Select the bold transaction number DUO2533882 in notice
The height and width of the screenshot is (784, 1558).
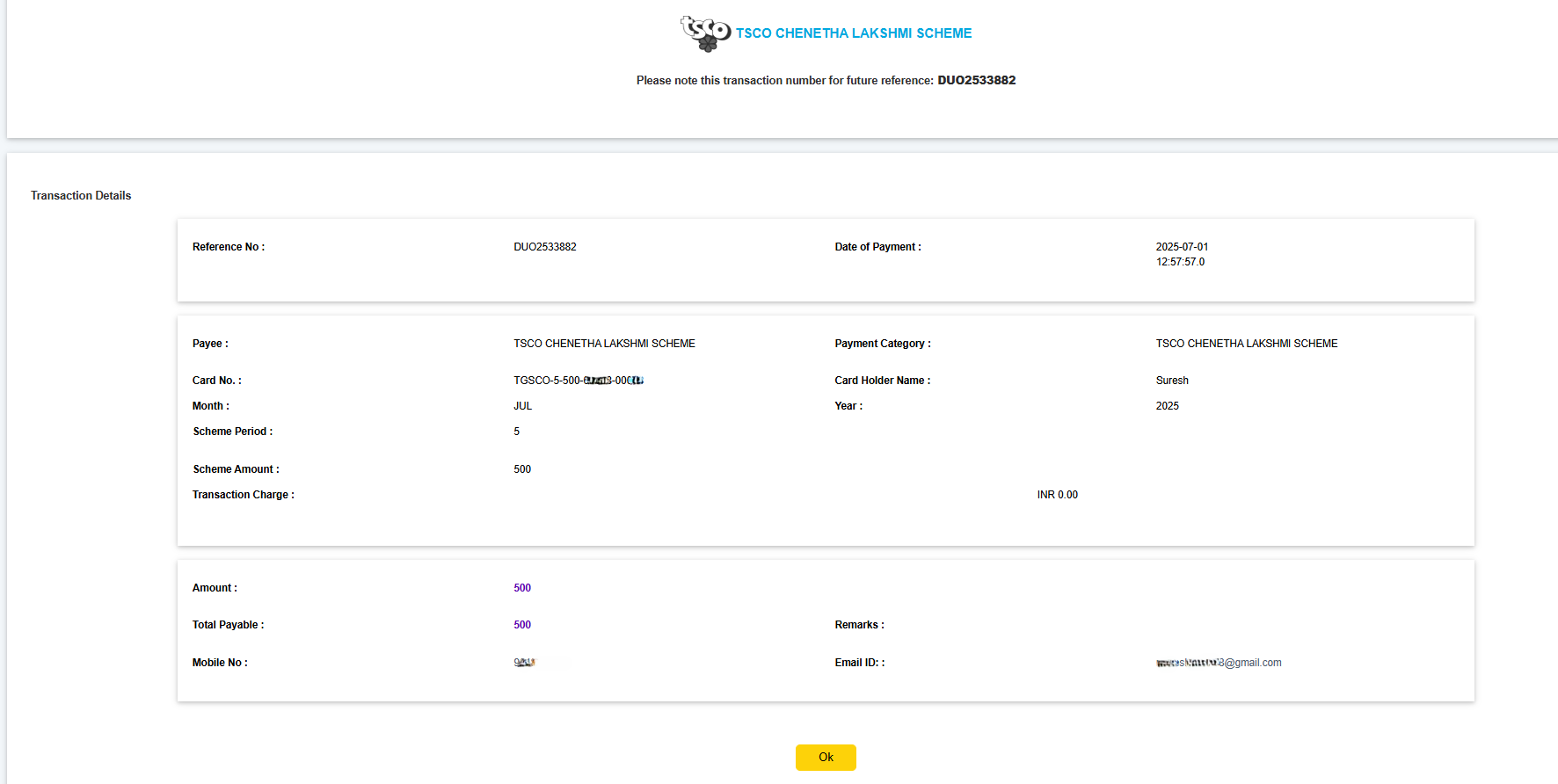(x=977, y=80)
